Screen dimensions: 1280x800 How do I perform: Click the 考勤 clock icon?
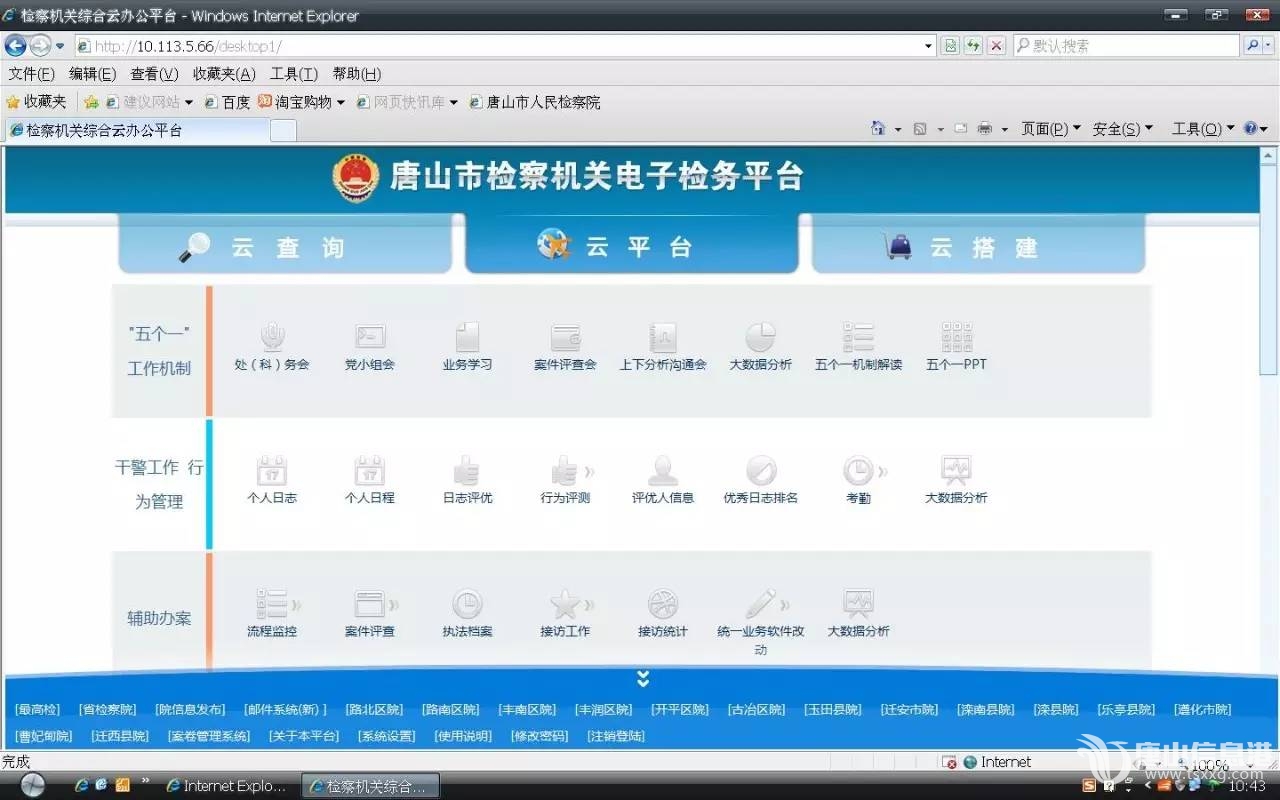[x=858, y=471]
